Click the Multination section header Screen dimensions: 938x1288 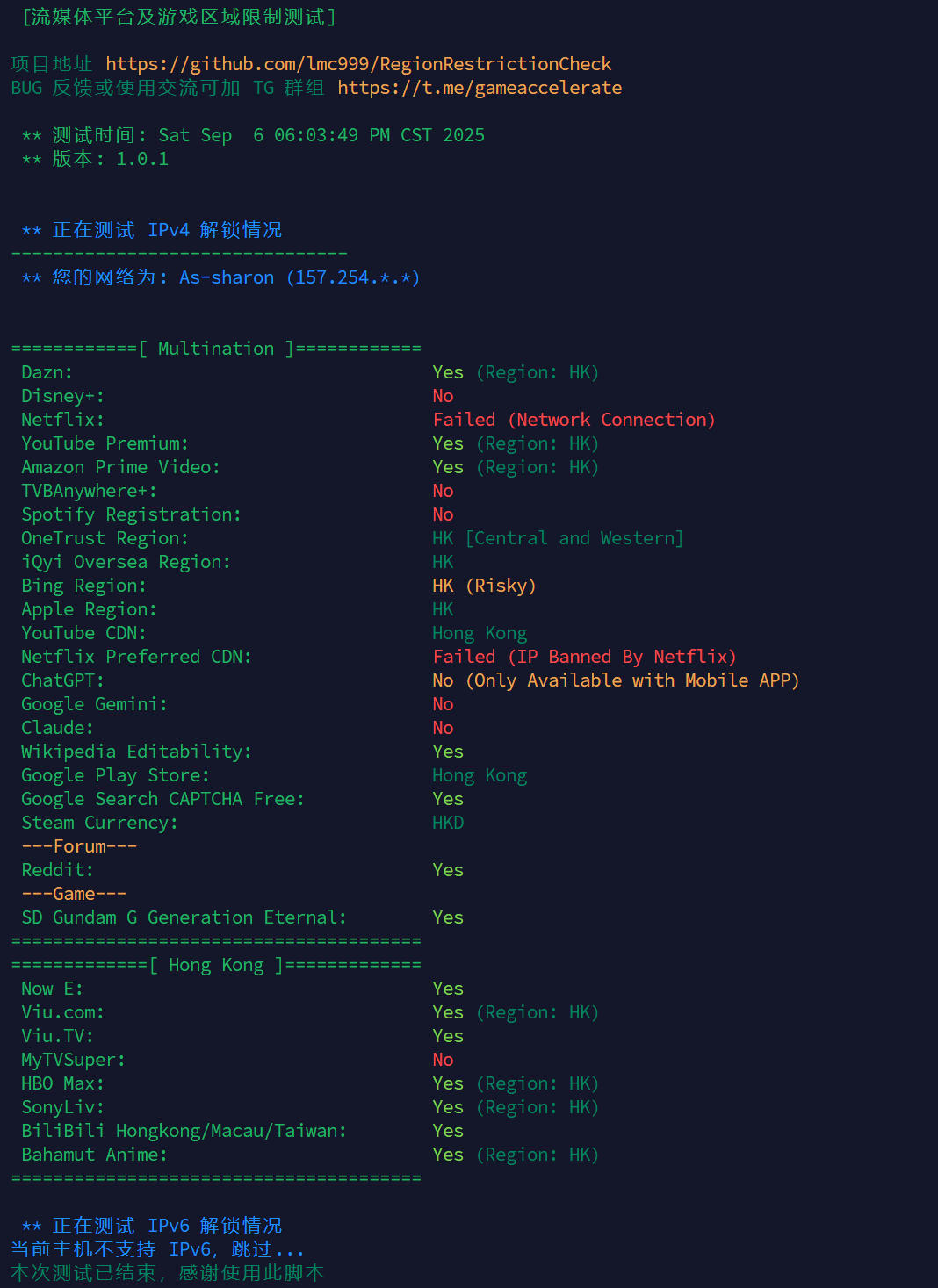coord(216,349)
